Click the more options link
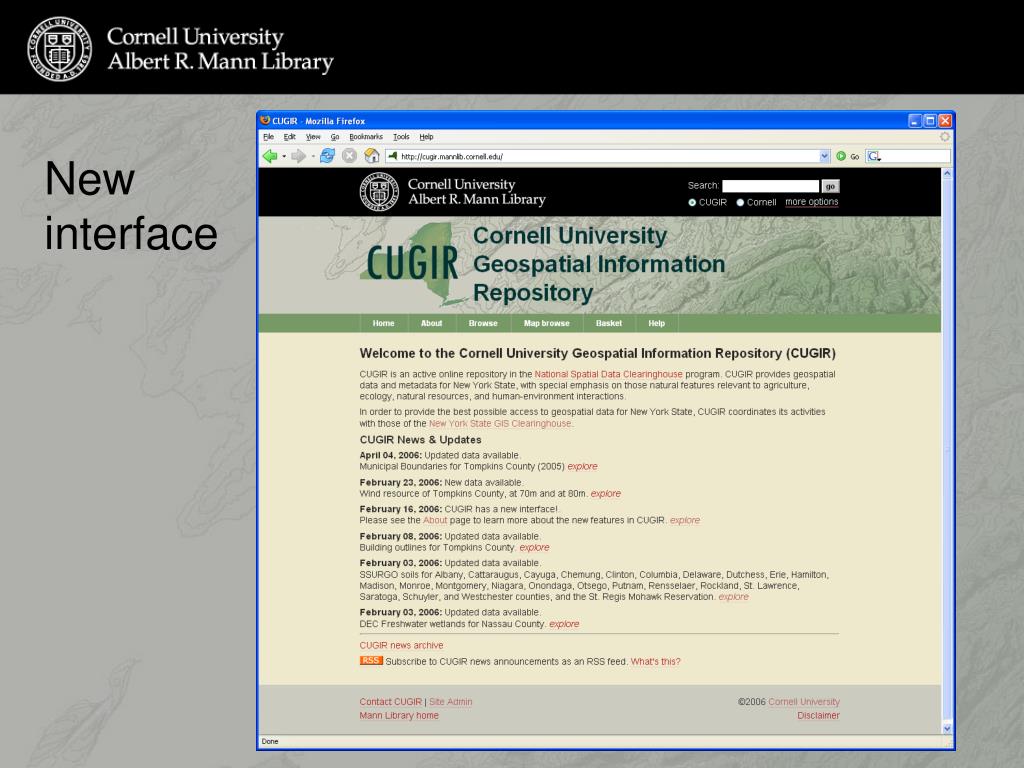1024x768 pixels. click(x=812, y=202)
